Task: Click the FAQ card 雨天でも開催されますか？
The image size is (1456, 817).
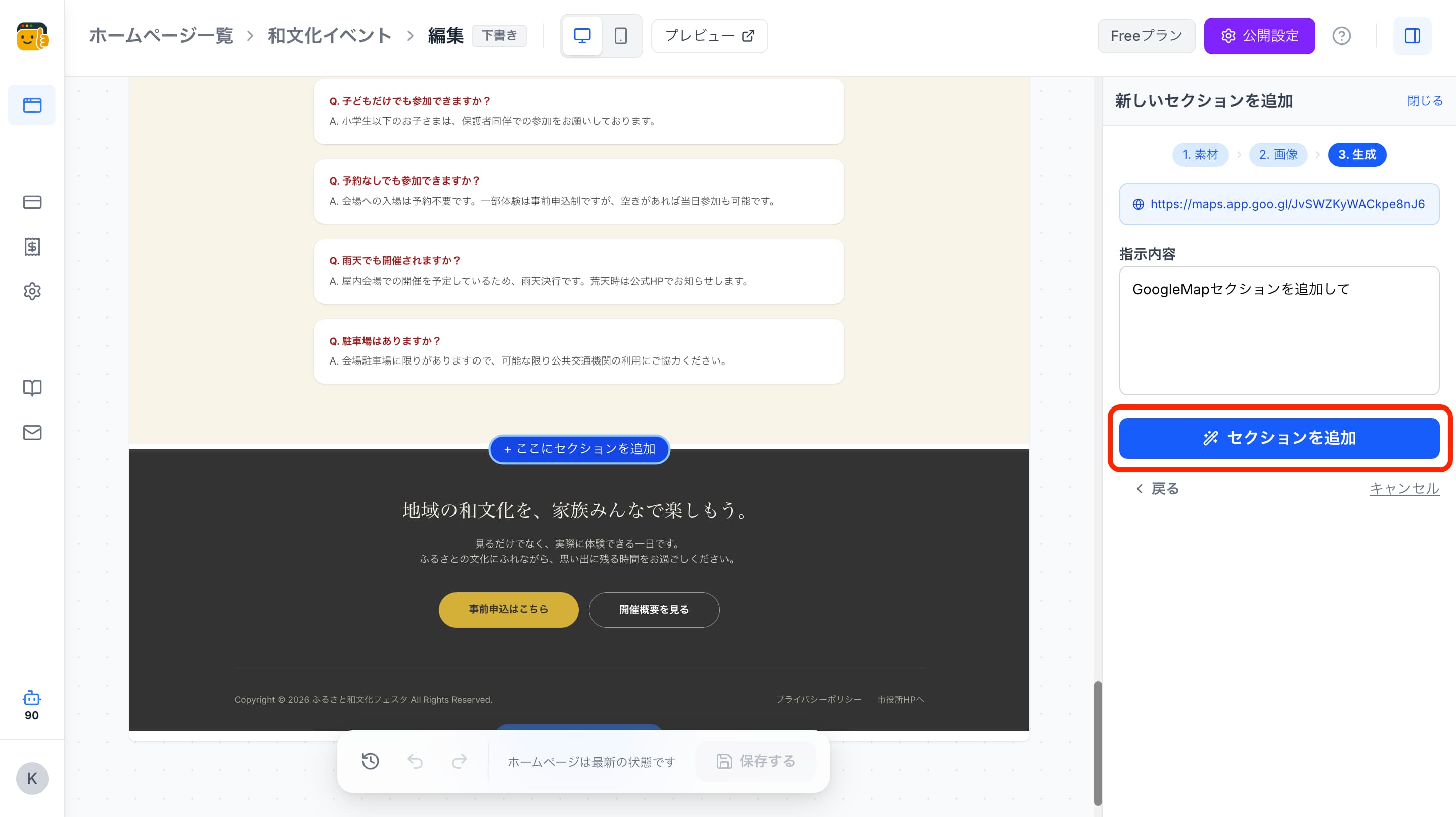Action: coord(579,271)
